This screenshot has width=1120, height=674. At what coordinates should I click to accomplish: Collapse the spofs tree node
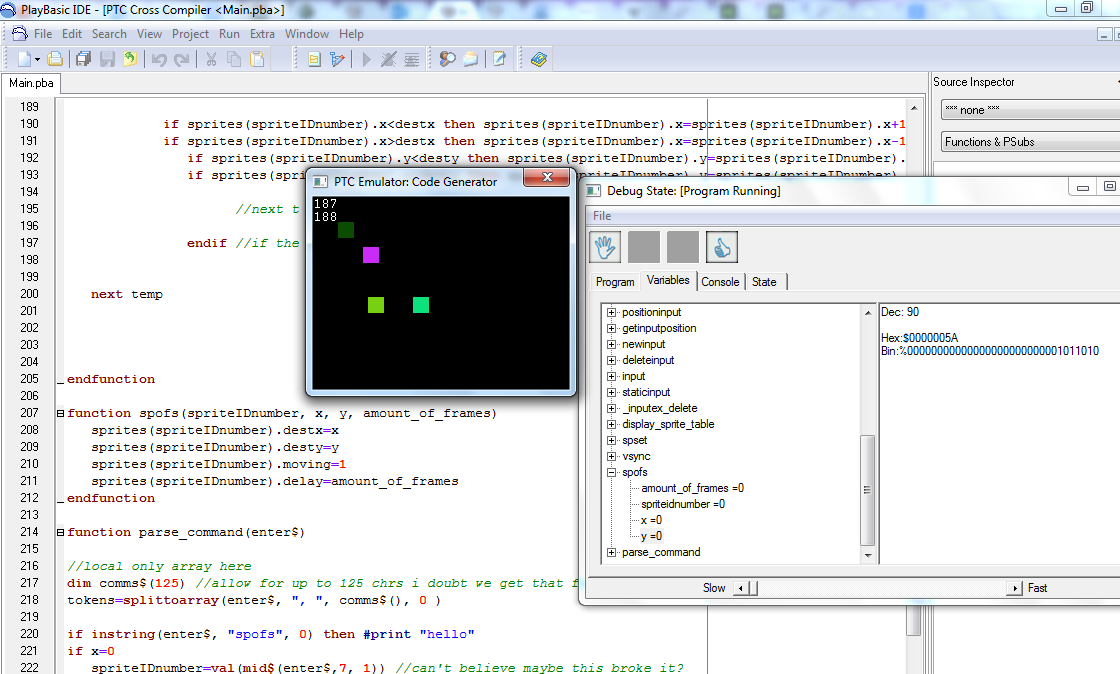tap(611, 472)
